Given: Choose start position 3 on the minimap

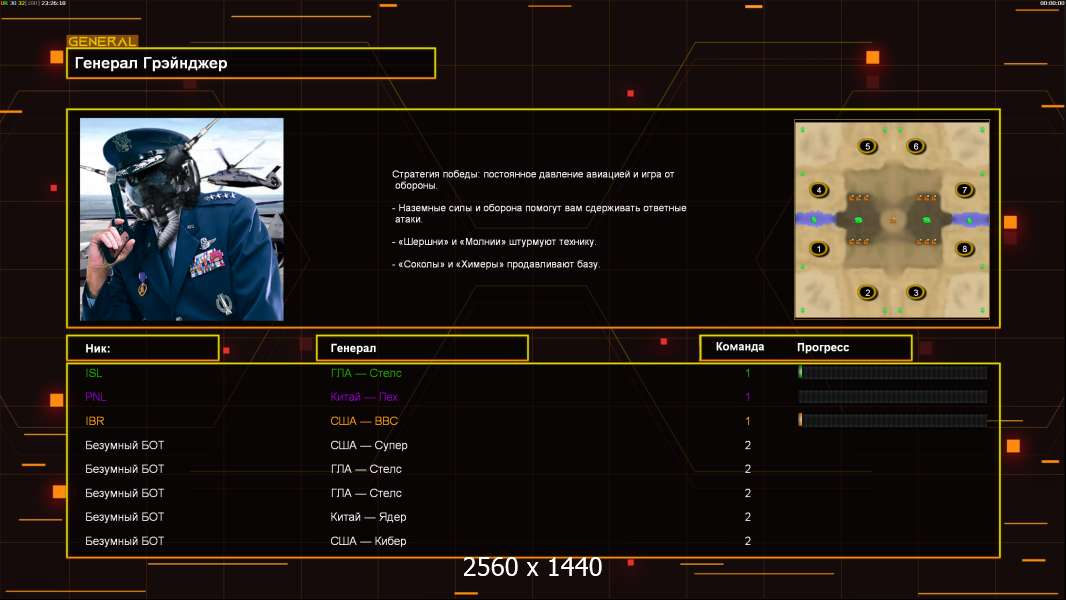Looking at the screenshot, I should pyautogui.click(x=915, y=293).
